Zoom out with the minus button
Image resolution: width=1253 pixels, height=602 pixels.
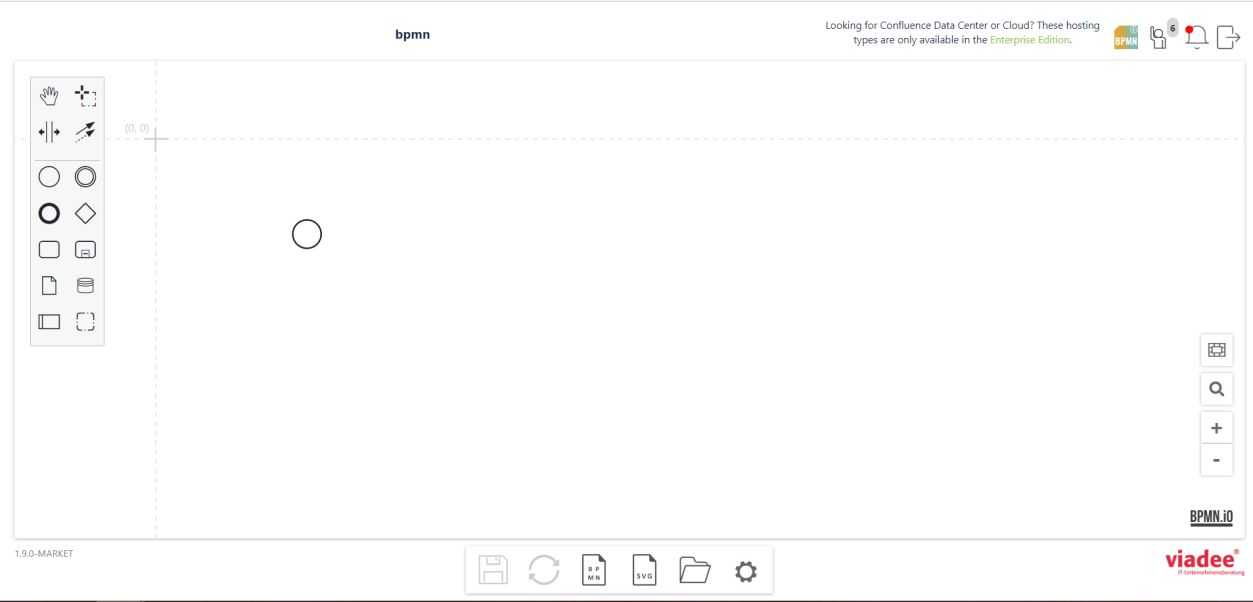pyautogui.click(x=1217, y=460)
